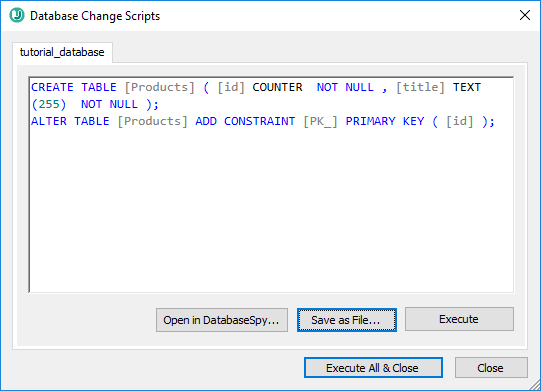
Task: Click ADD CONSTRAINT in the script
Action: 245,121
